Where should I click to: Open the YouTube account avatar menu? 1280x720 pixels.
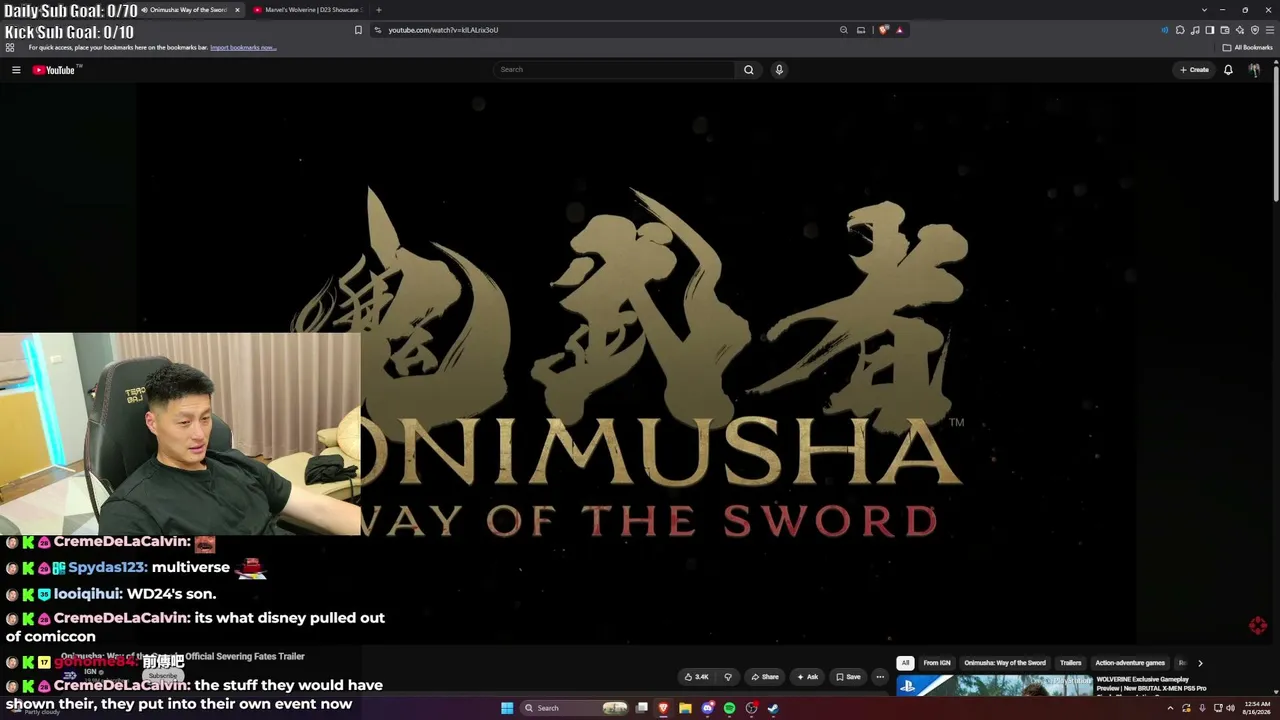(1254, 70)
